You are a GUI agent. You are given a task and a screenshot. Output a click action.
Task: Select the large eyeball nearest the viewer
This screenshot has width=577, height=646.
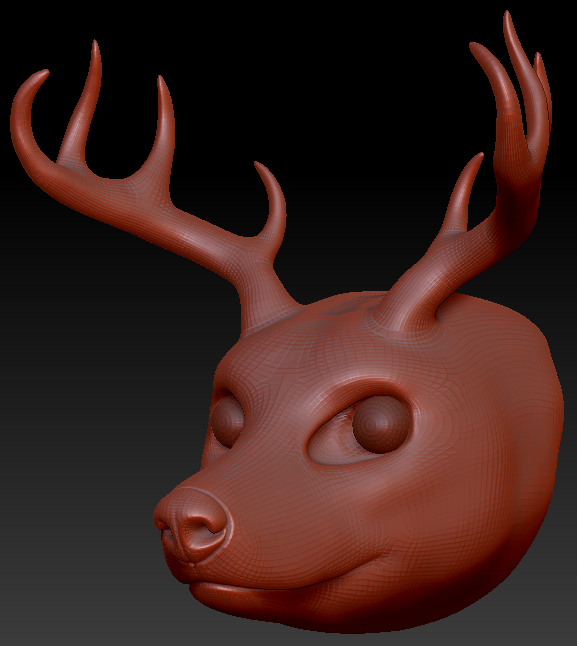pyautogui.click(x=382, y=425)
